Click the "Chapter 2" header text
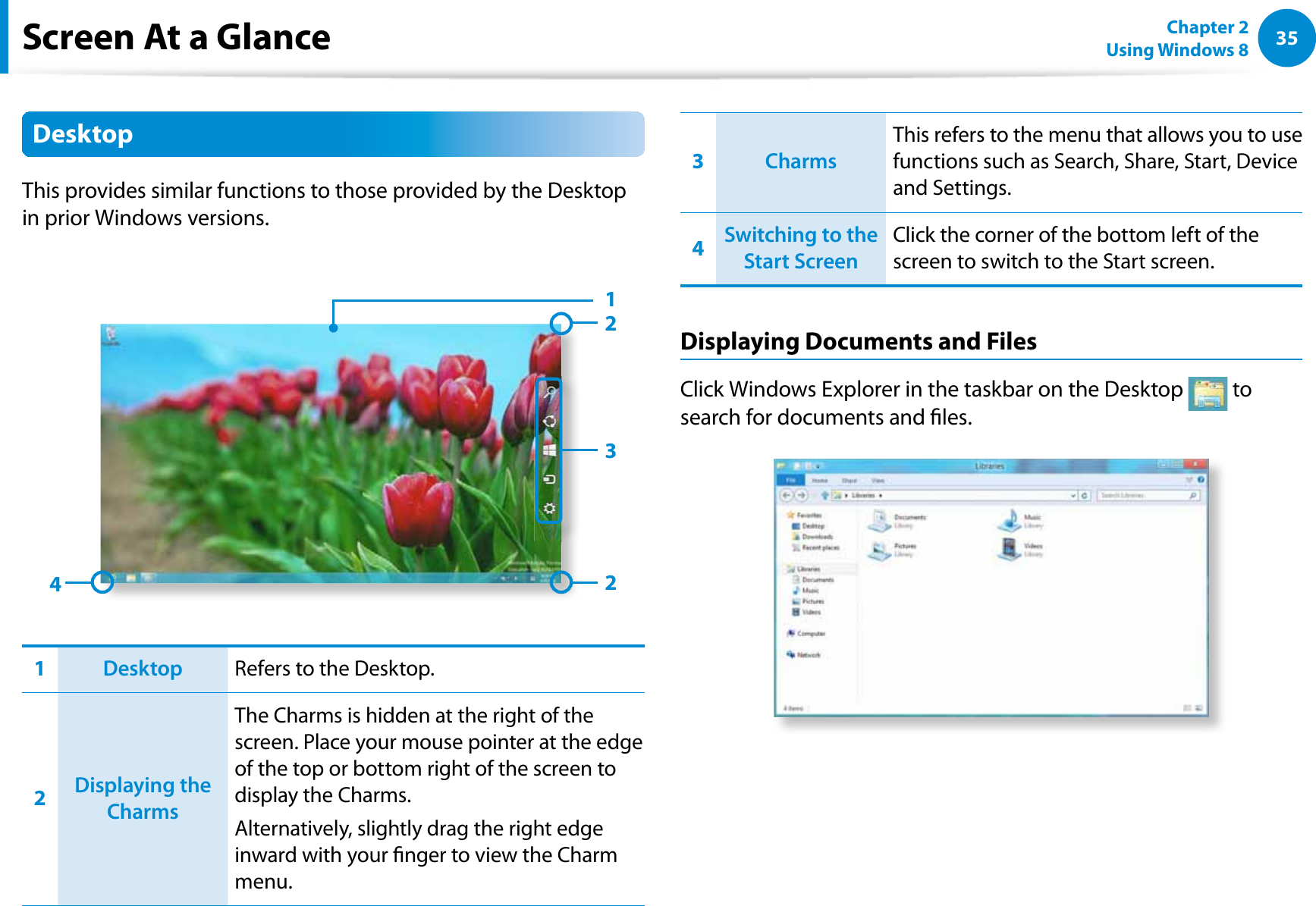Image resolution: width=1316 pixels, height=906 pixels. 1207,27
